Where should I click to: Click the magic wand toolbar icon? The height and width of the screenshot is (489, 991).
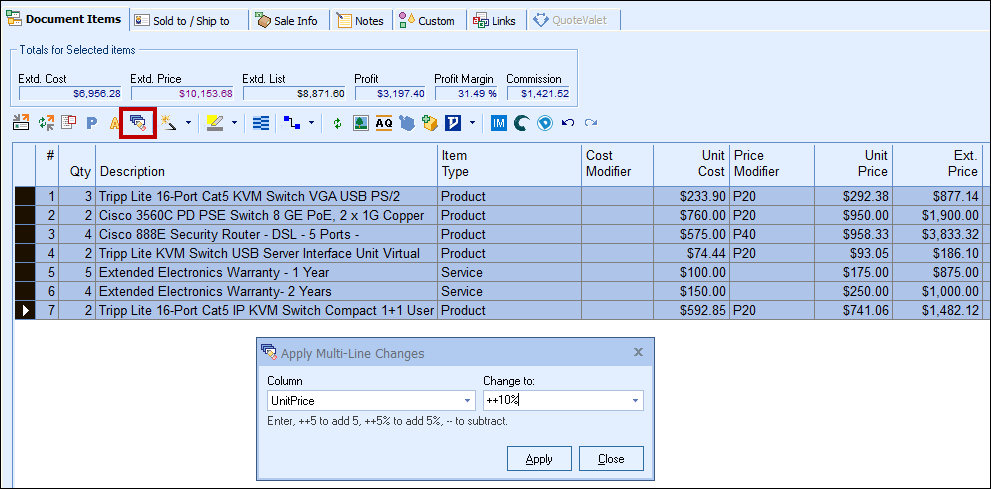169,123
